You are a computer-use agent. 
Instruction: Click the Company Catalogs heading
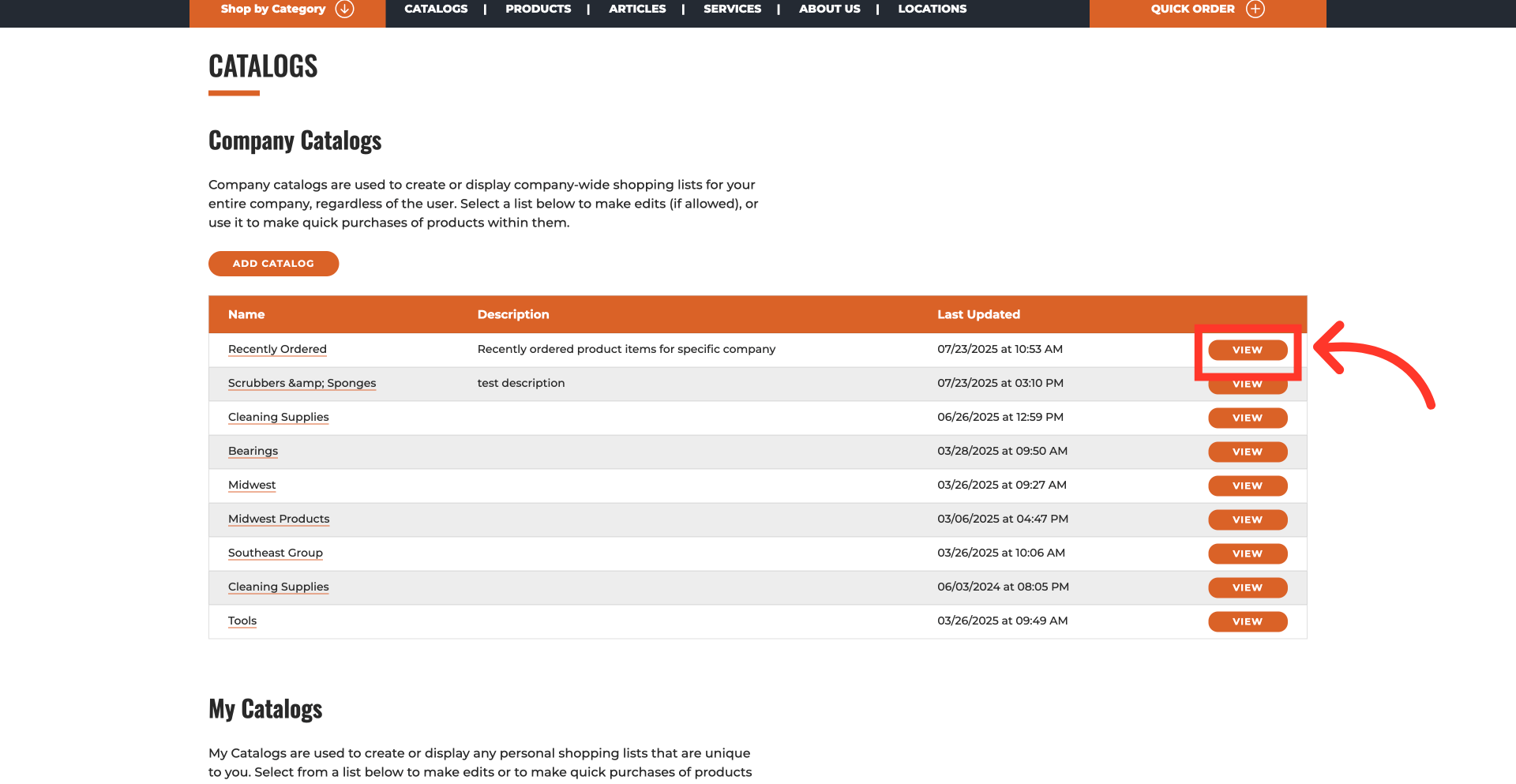295,141
